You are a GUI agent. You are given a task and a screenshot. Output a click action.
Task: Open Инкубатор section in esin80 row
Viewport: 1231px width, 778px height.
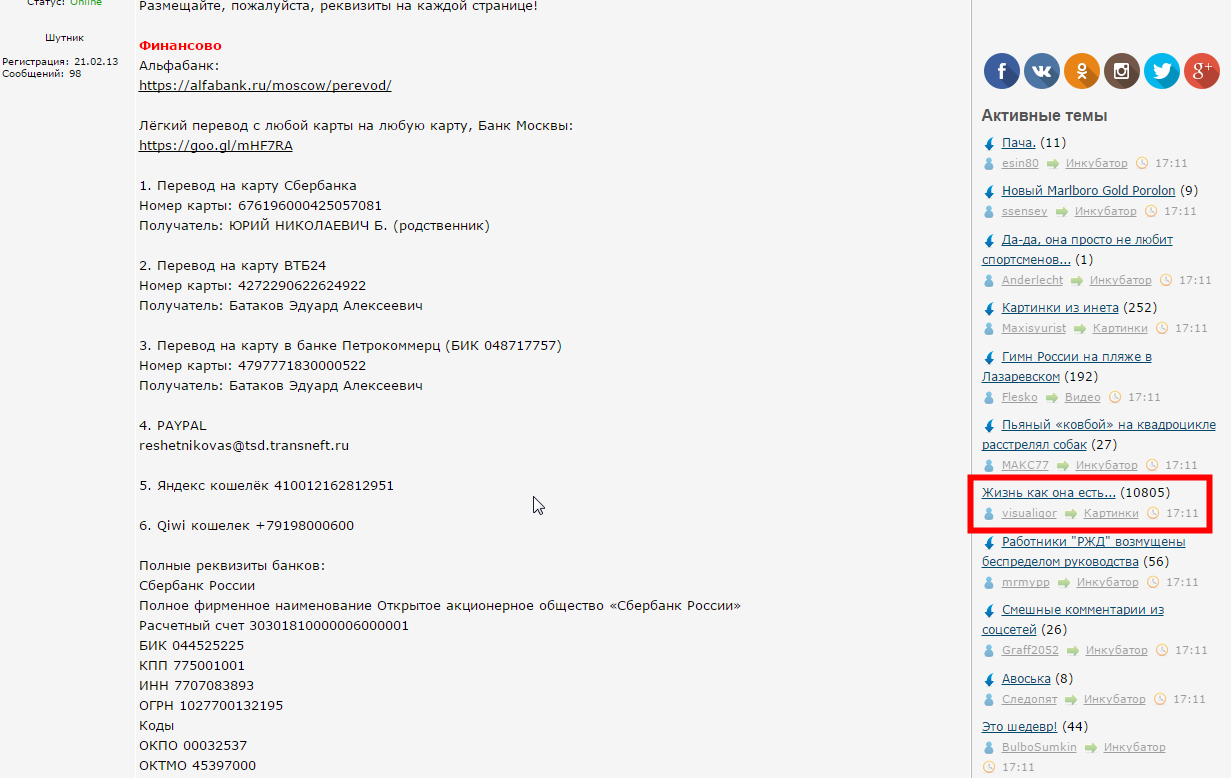pyautogui.click(x=1096, y=164)
